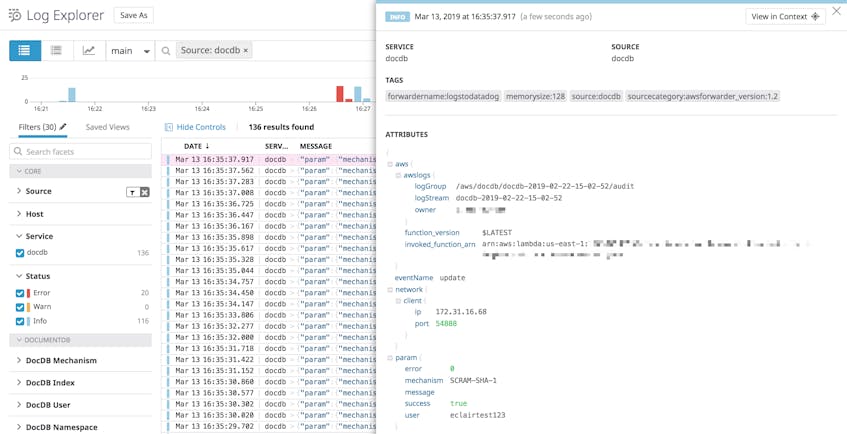
Task: Collapse the awslogs attribute node
Action: pyautogui.click(x=399, y=175)
